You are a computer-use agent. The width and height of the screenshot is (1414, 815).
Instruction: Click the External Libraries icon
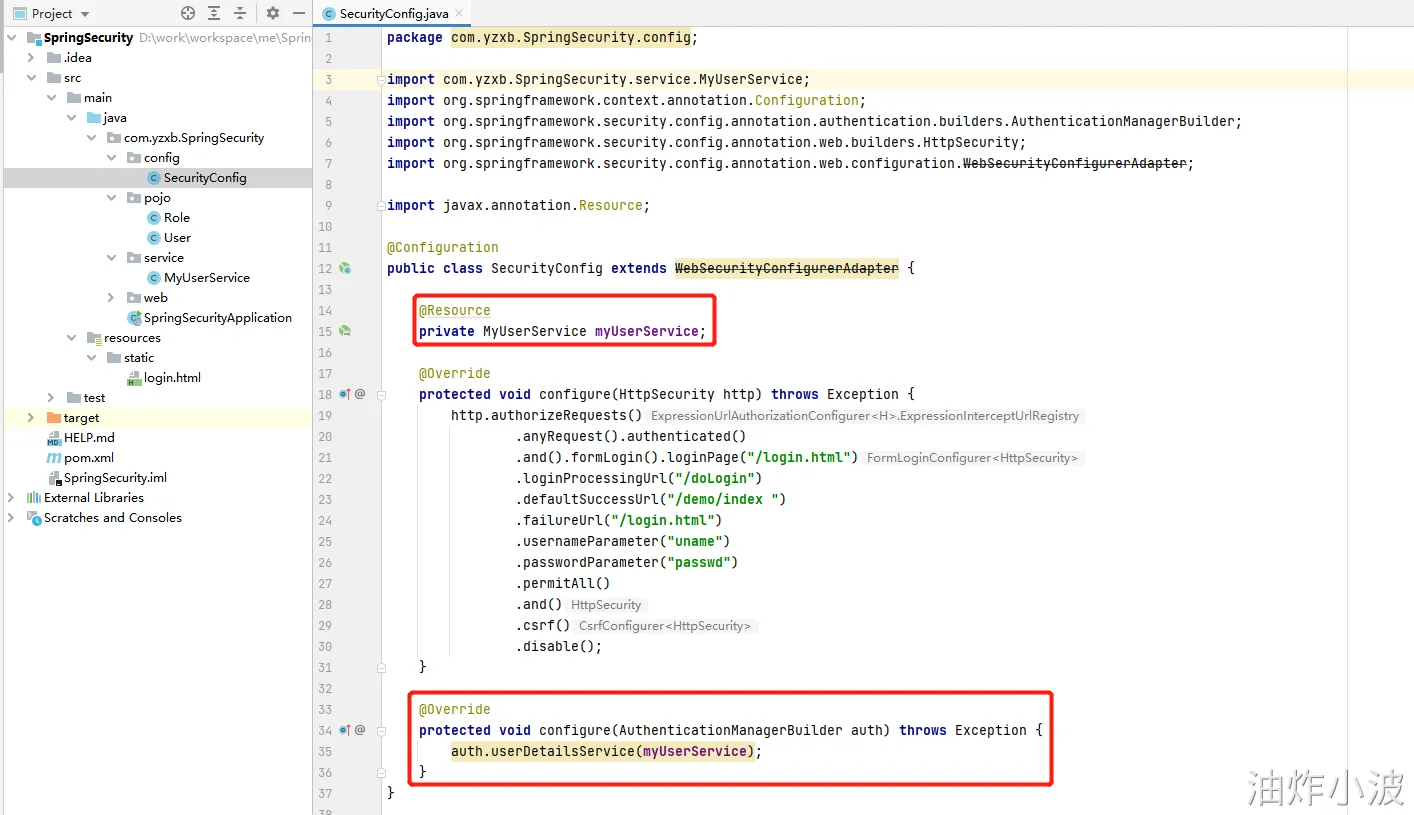coord(34,498)
